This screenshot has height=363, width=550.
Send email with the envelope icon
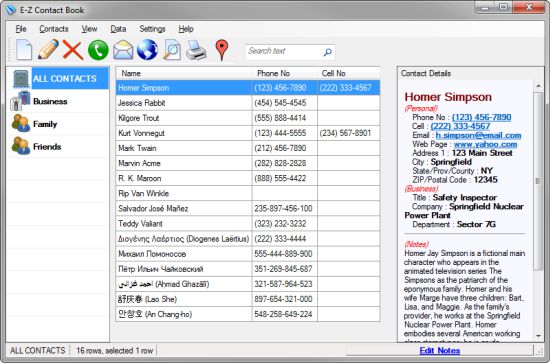[x=123, y=50]
